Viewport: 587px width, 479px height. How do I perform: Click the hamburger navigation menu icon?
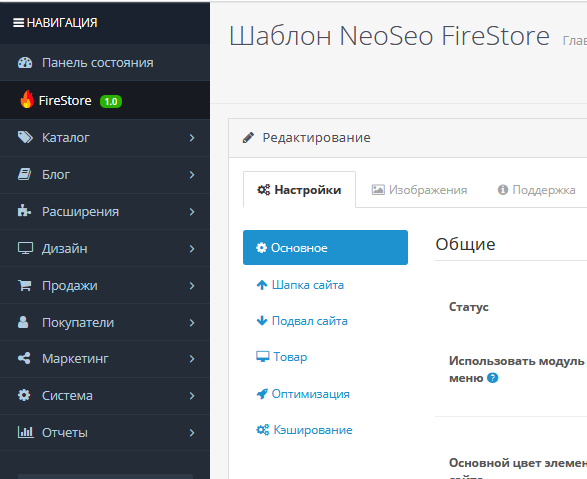point(18,23)
